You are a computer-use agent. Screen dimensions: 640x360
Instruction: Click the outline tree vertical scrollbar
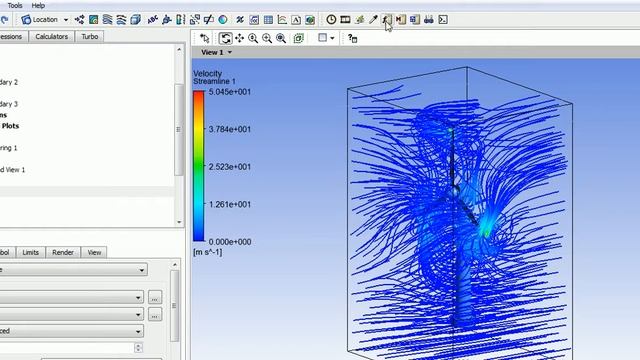tap(179, 129)
